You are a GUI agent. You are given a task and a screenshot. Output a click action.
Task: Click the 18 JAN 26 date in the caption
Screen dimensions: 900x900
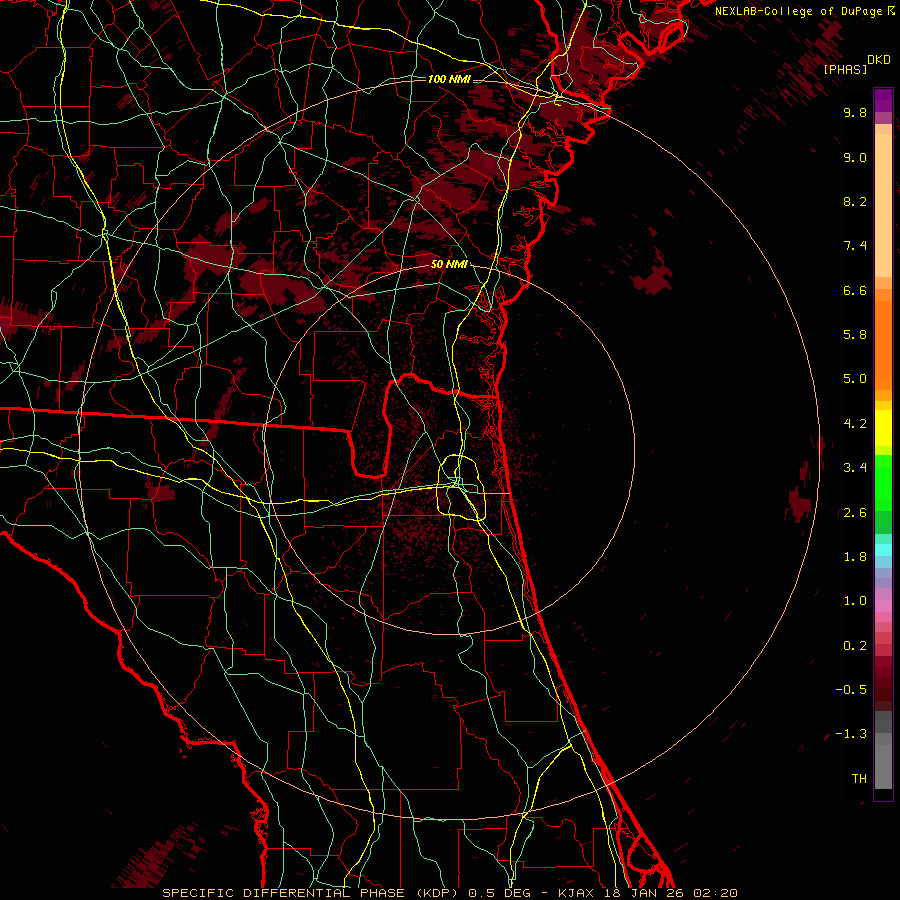646,893
